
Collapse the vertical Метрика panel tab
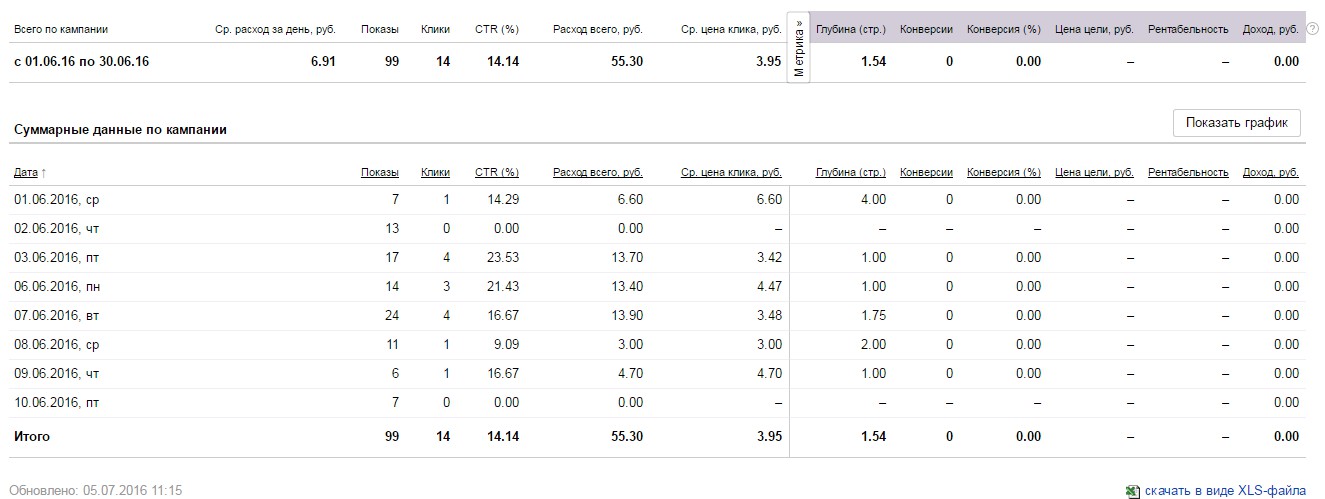[x=798, y=48]
